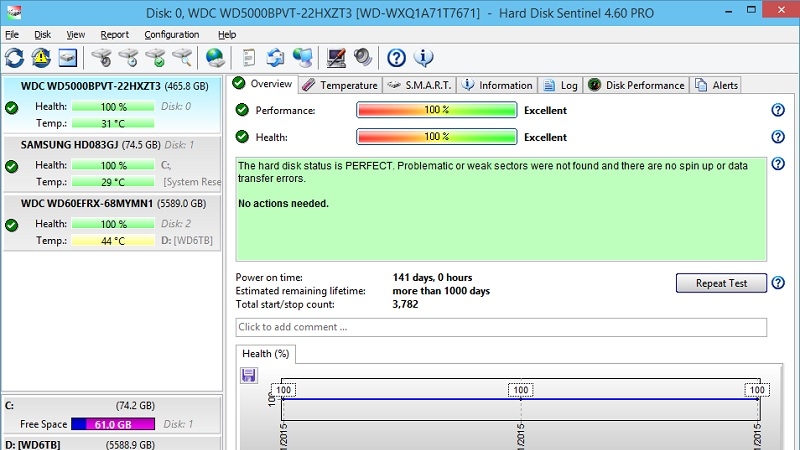This screenshot has height=450, width=800.
Task: Click the C: free space usage bar
Action: point(113,424)
